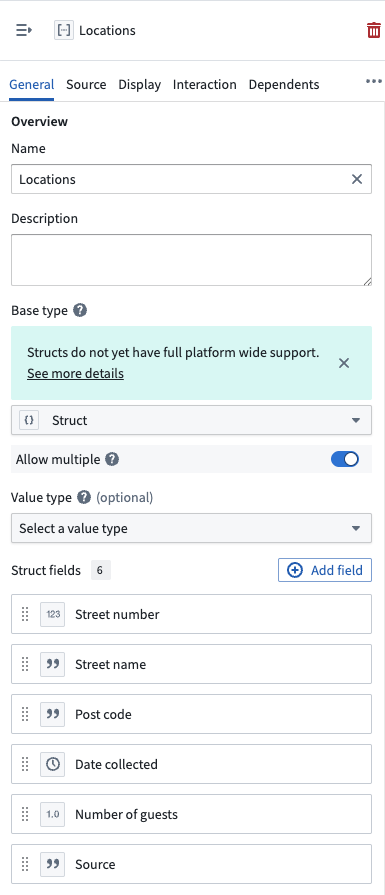Click the Overview section heading
This screenshot has height=895, width=385.
pyautogui.click(x=39, y=122)
